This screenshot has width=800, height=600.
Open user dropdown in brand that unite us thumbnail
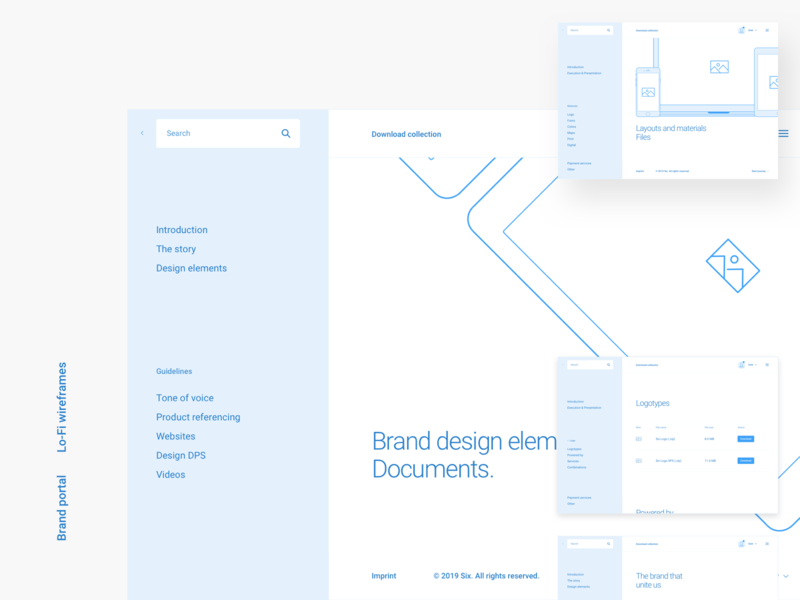[x=752, y=544]
